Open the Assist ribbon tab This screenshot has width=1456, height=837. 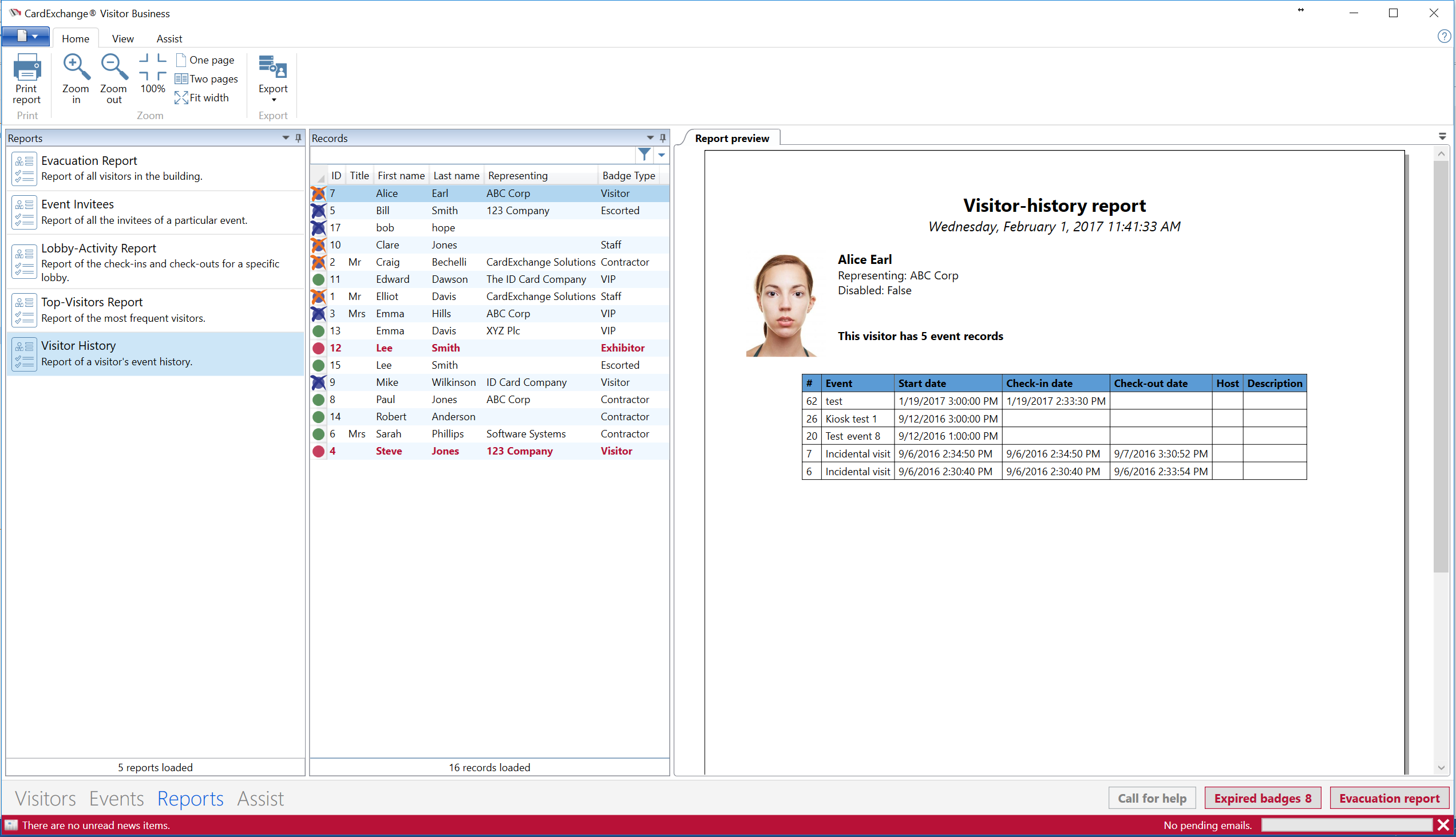[169, 38]
